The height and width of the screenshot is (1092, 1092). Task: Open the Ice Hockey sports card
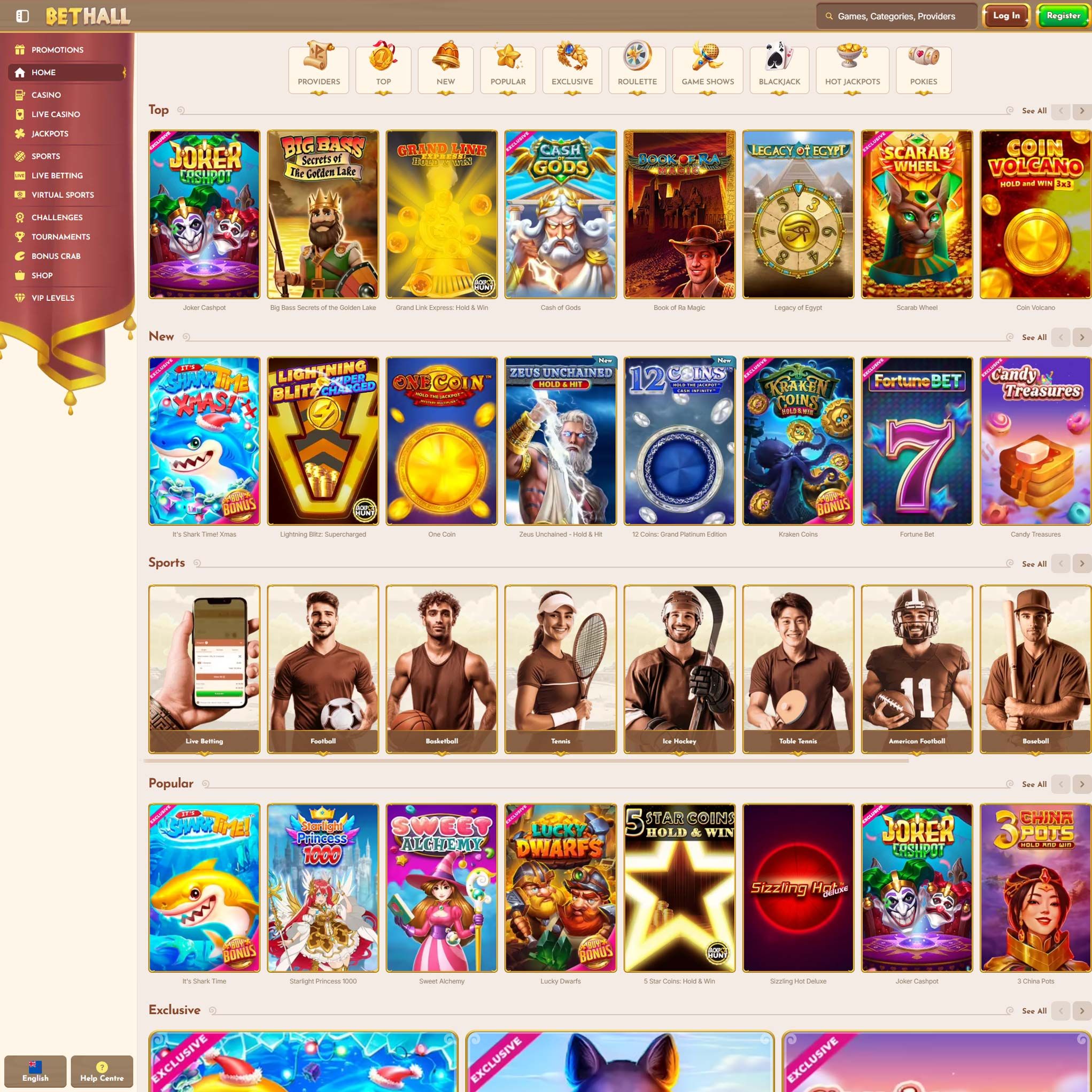point(679,669)
